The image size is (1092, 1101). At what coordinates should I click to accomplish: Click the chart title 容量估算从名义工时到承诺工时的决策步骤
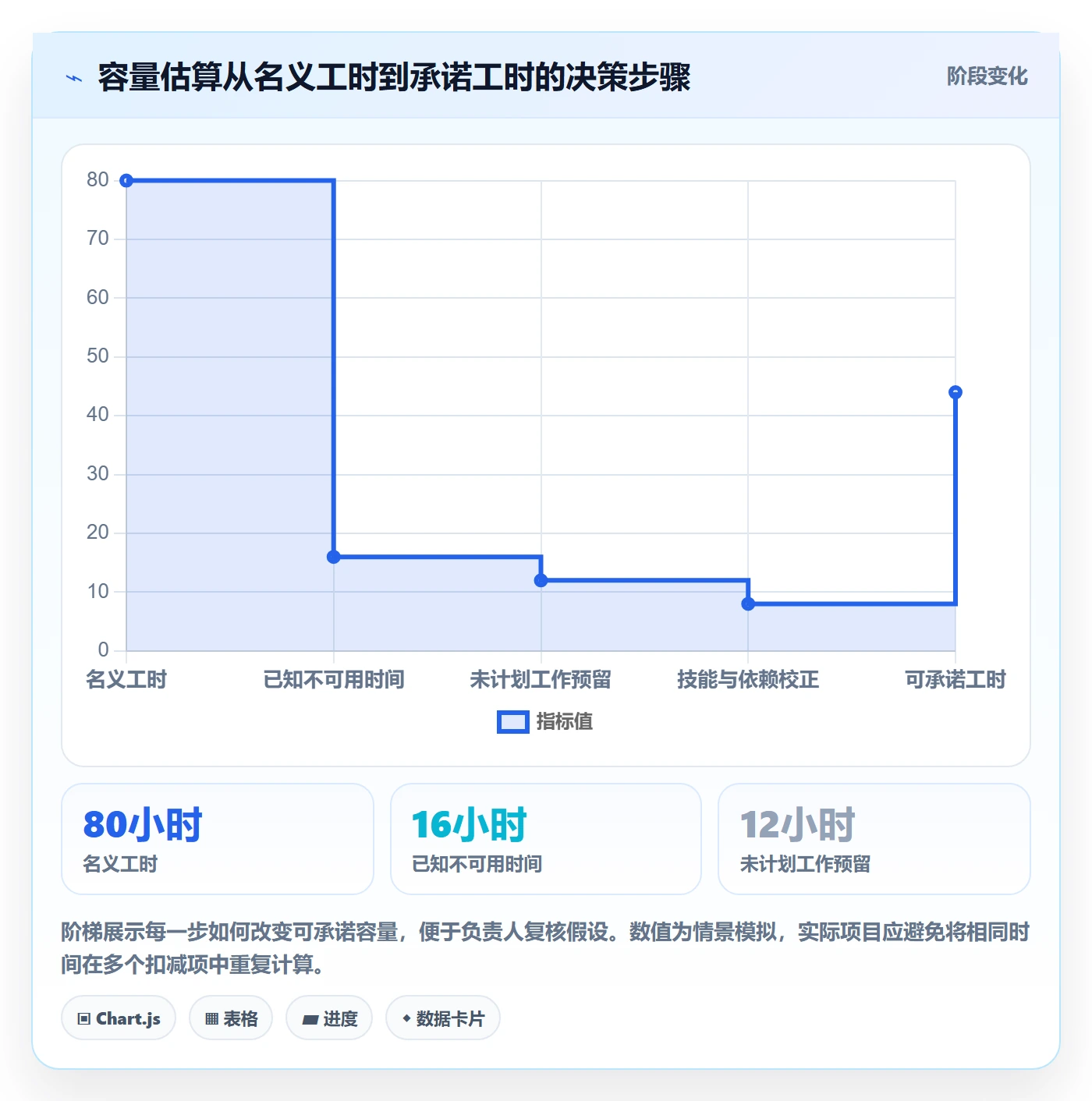[x=394, y=78]
